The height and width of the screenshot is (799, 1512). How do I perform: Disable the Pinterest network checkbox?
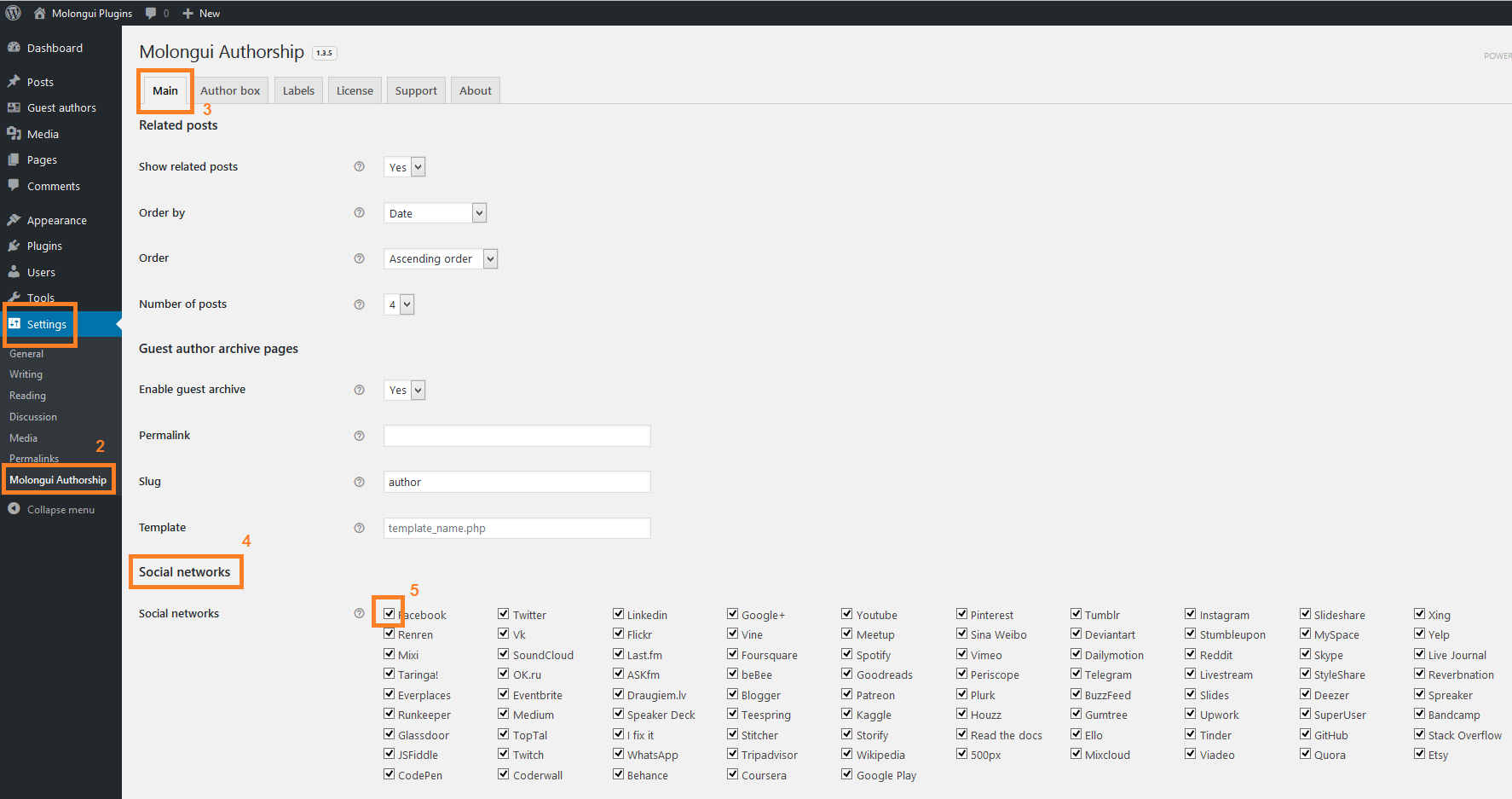point(961,613)
